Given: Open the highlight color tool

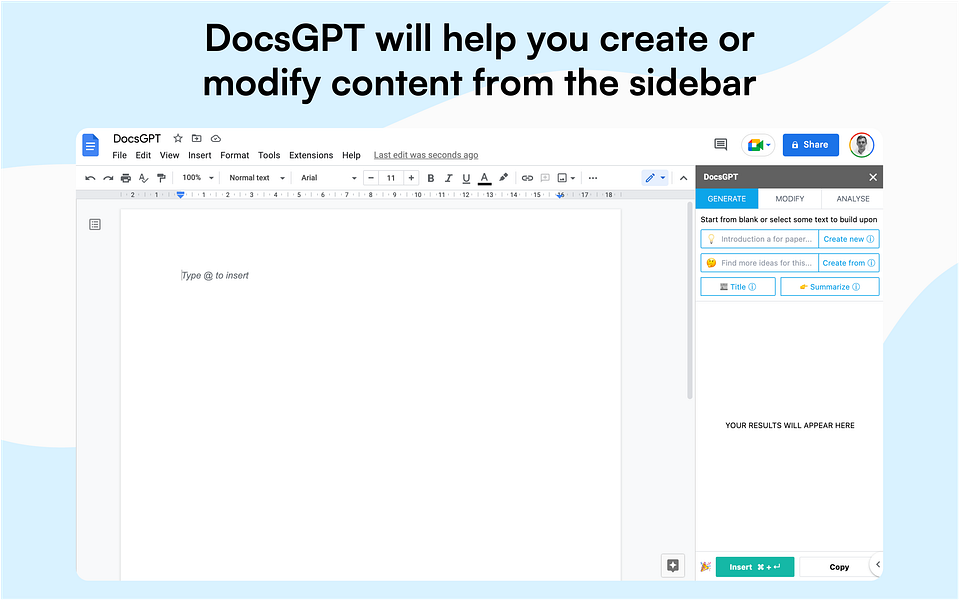Looking at the screenshot, I should [503, 178].
